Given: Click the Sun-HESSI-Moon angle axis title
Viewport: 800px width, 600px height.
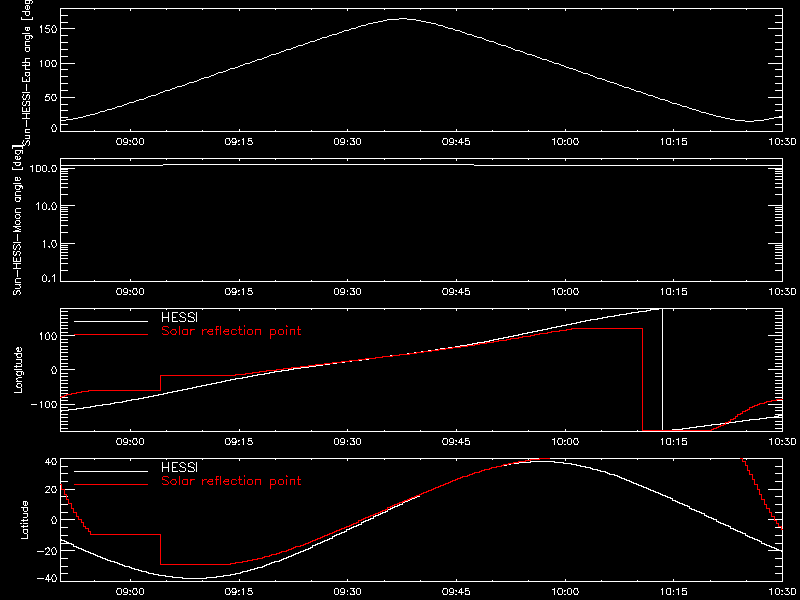Looking at the screenshot, I should (x=18, y=220).
